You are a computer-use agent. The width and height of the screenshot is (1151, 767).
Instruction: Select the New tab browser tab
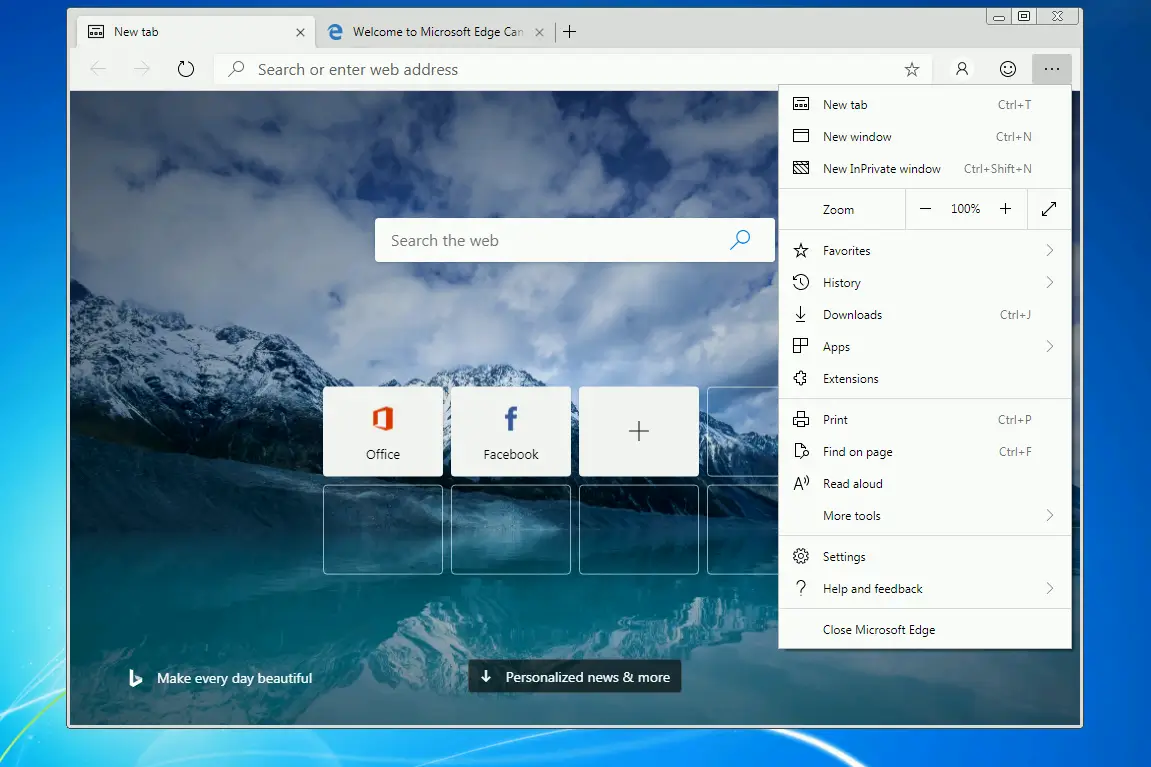pos(195,32)
